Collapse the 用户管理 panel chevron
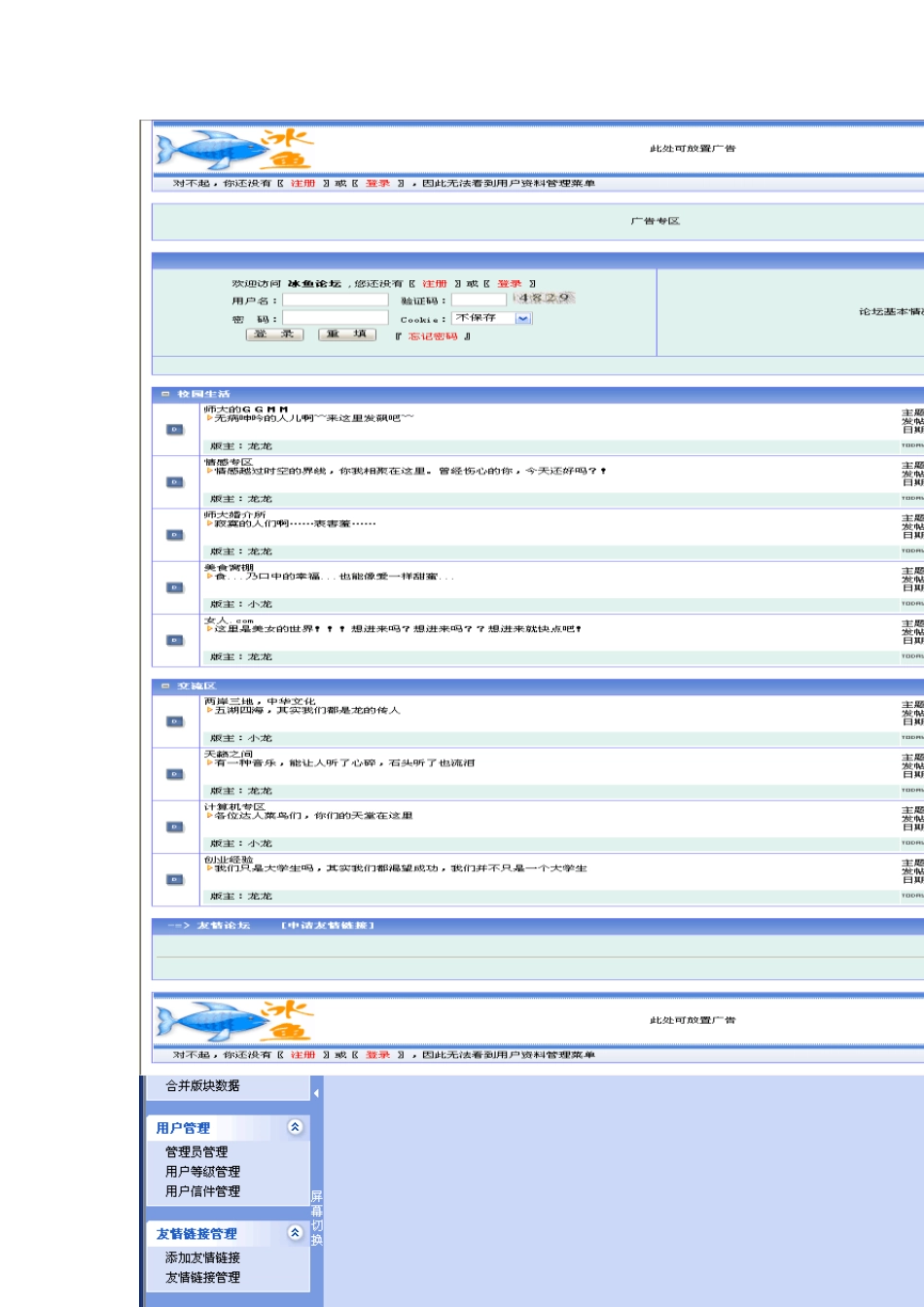 [x=295, y=1127]
